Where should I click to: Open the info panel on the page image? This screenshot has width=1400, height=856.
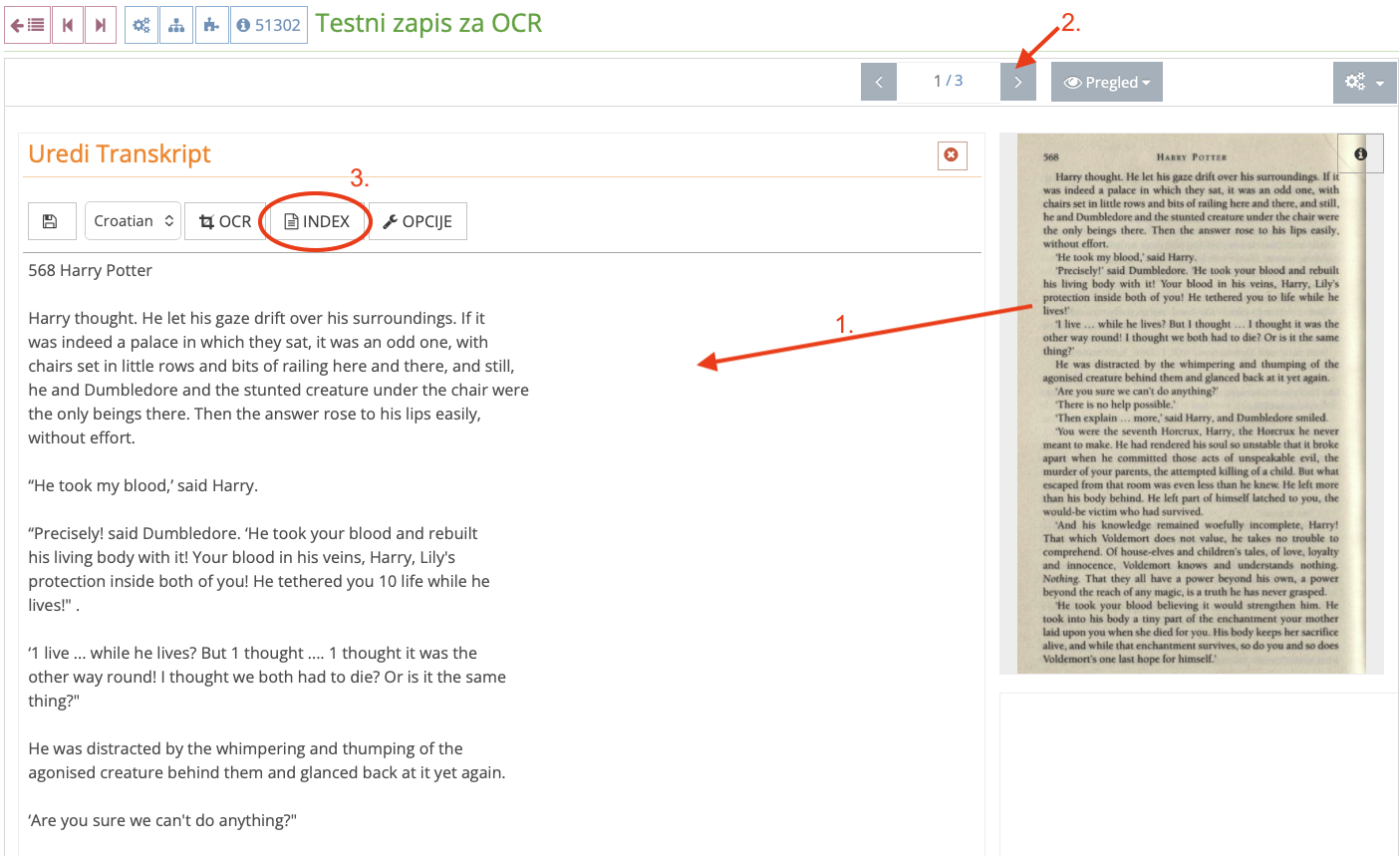[1360, 151]
